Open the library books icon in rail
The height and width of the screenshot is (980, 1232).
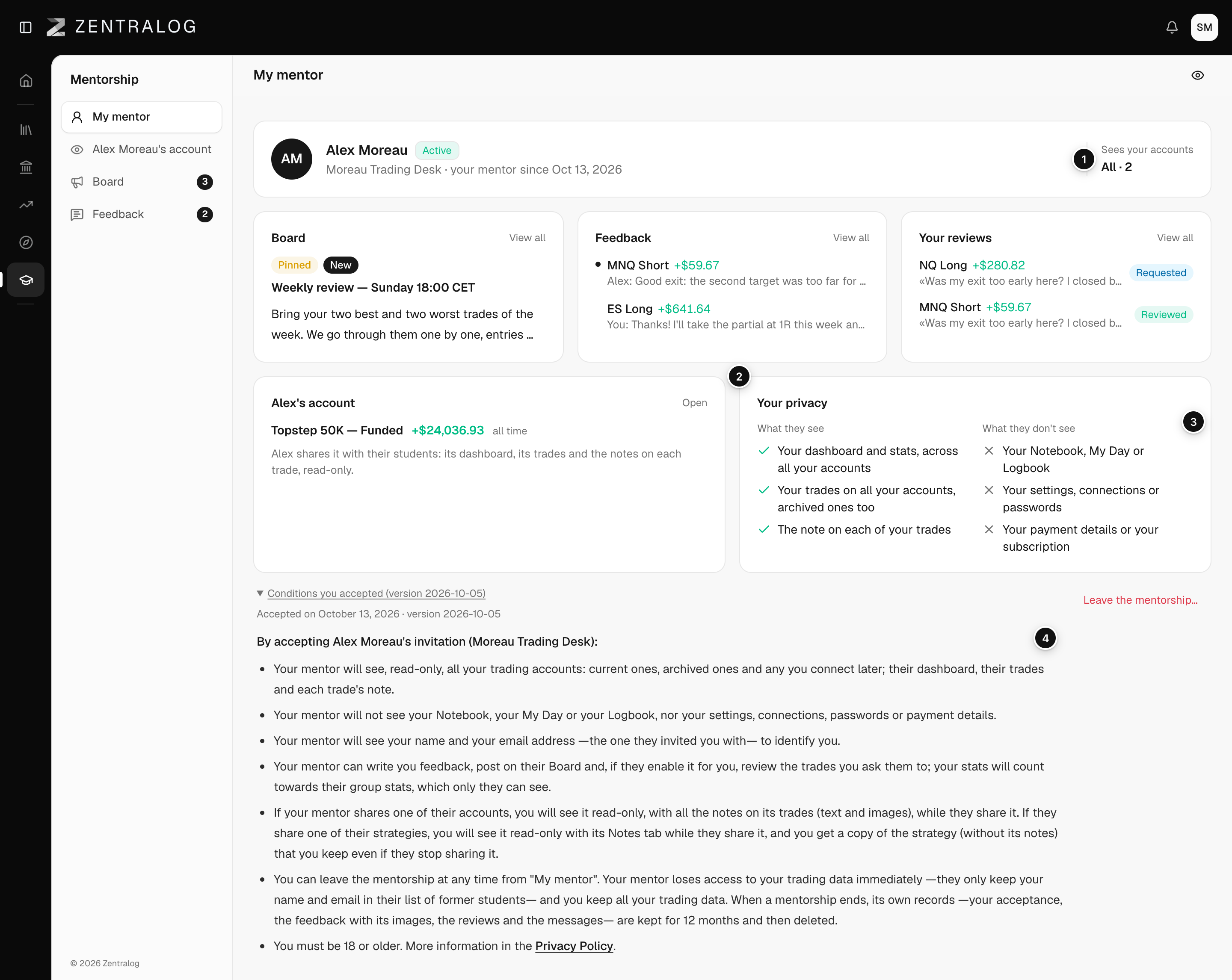pos(26,130)
